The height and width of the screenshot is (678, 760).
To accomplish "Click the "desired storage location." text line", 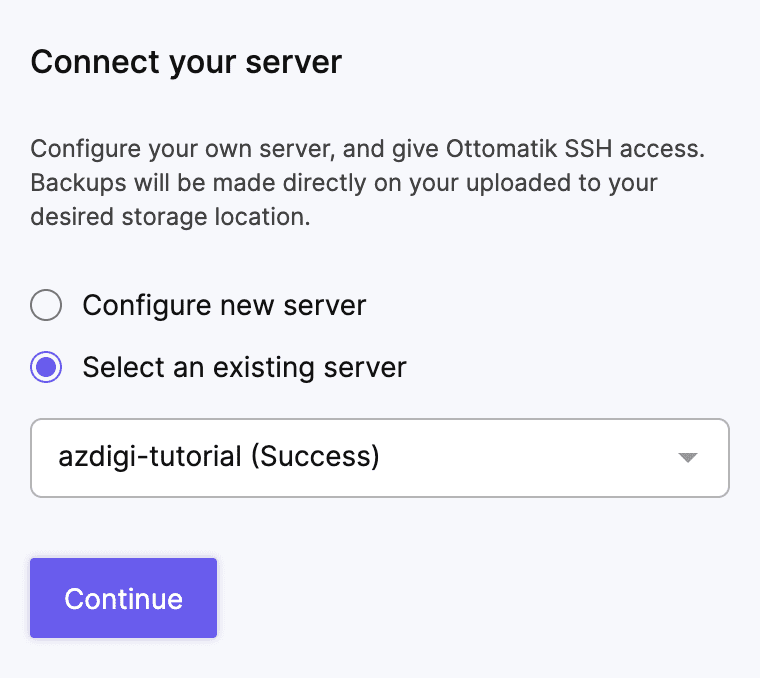I will click(170, 217).
